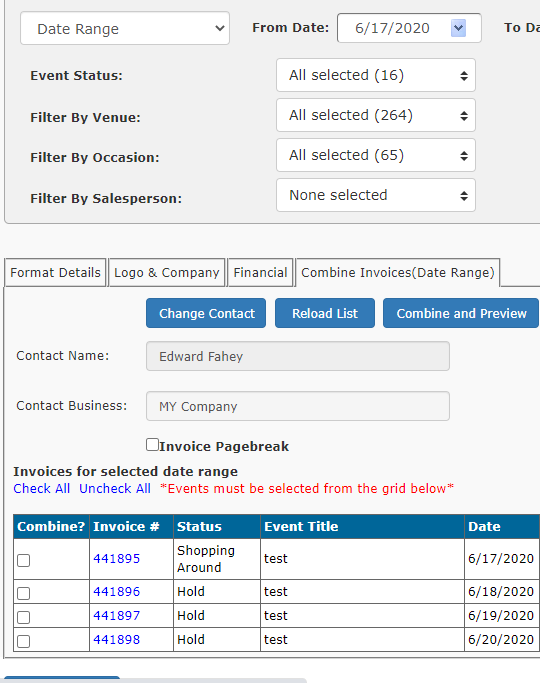
Task: Expand the Event Status multiselect
Action: 376,75
